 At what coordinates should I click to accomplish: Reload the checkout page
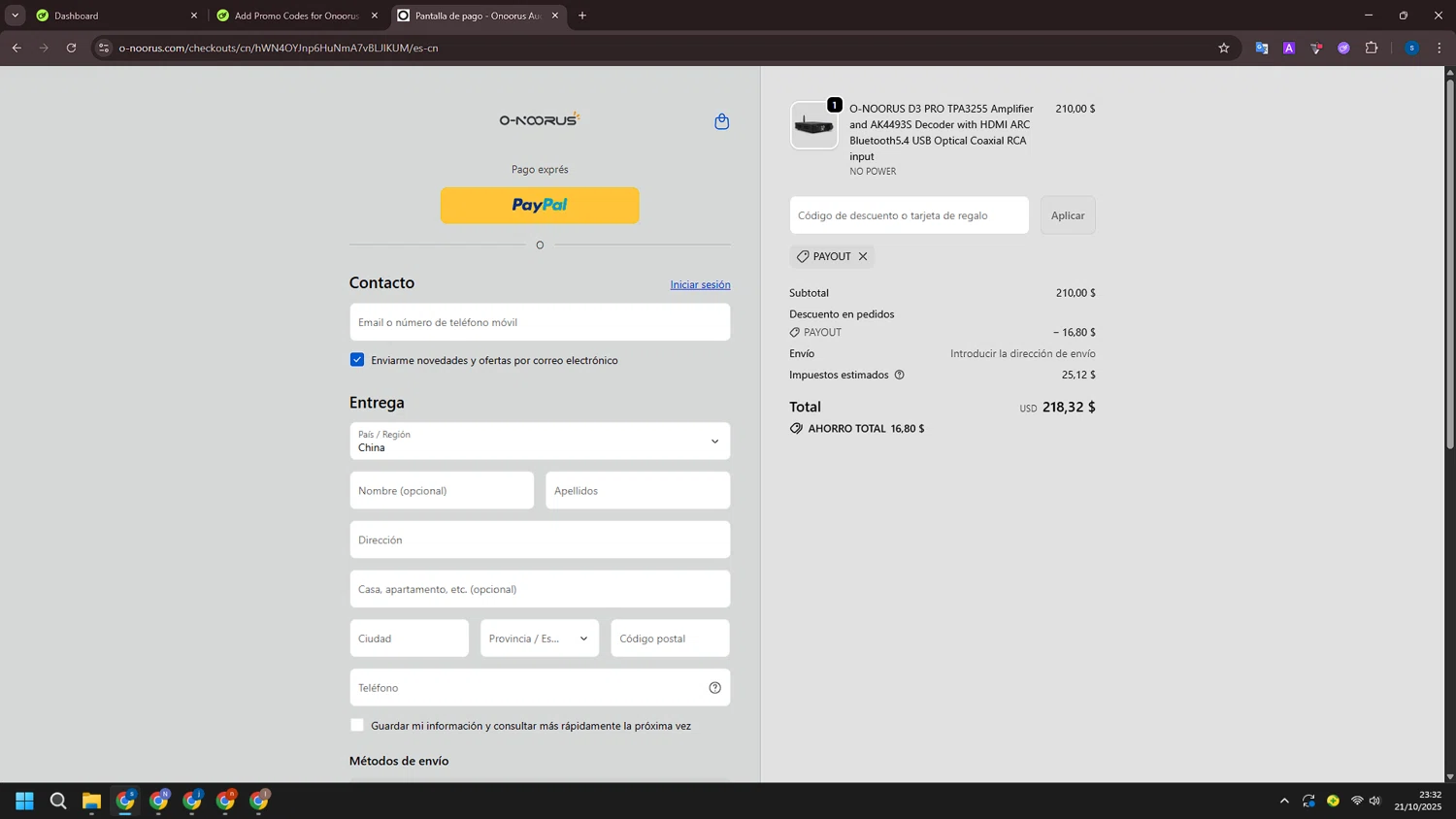pos(71,48)
